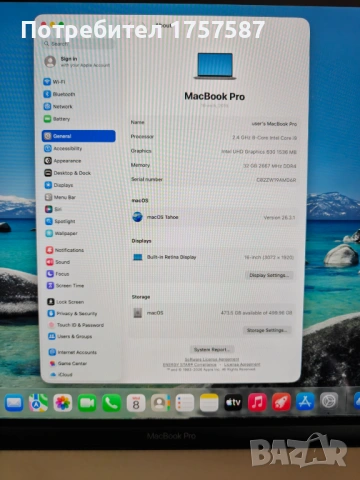This screenshot has width=360, height=480.
Task: Open the ENERGY STAR Compliance link
Action: [x=190, y=365]
